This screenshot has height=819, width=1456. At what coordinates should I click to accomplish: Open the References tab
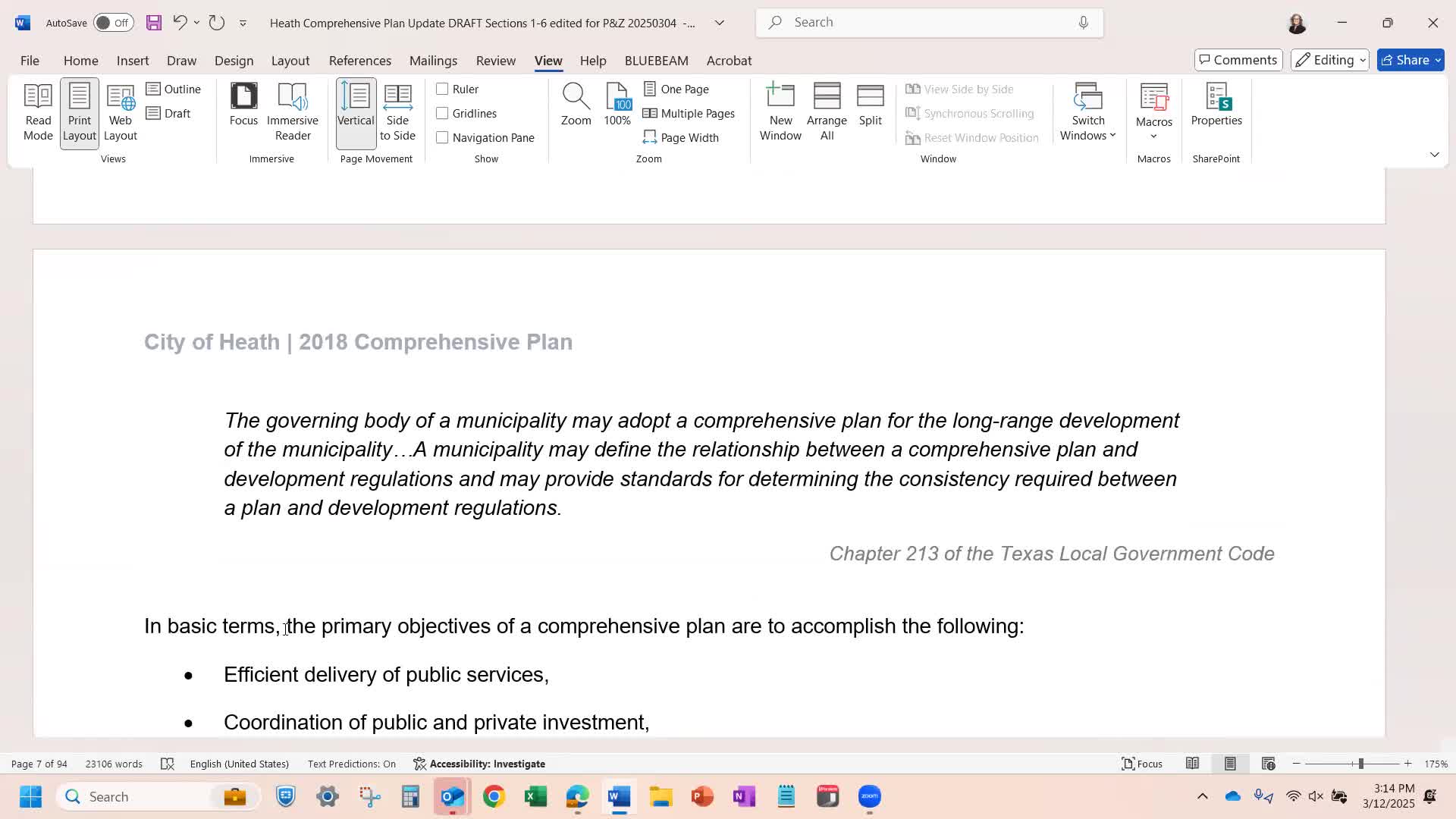tap(359, 61)
